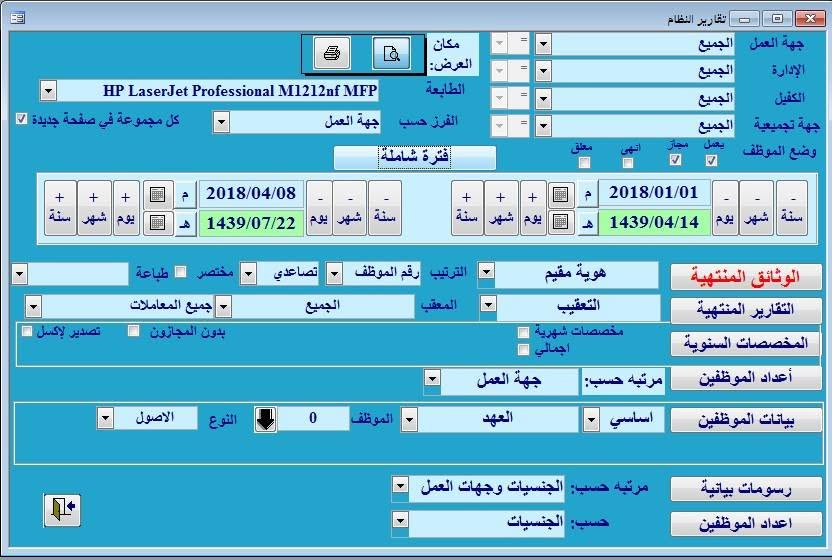Viewport: 832px width, 560px height.
Task: Click the م button beside 2018/04/08
Action: click(185, 195)
